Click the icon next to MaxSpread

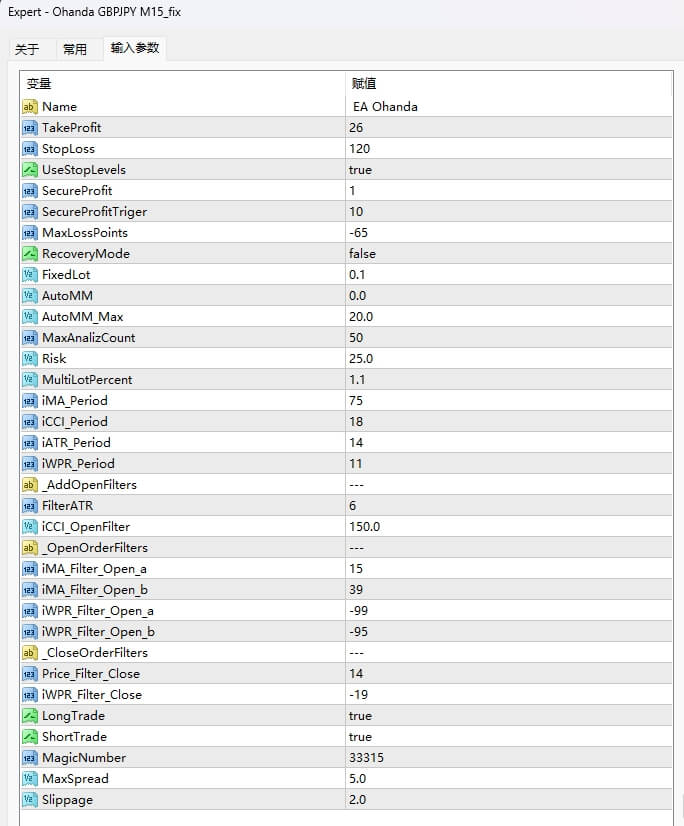(x=29, y=779)
